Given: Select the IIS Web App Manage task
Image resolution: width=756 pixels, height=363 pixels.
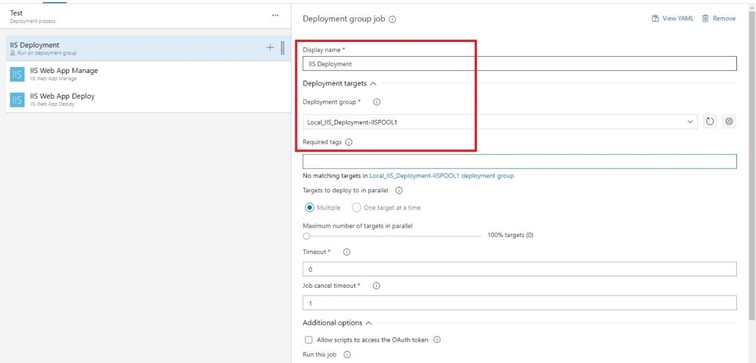Looking at the screenshot, I should pyautogui.click(x=148, y=74).
